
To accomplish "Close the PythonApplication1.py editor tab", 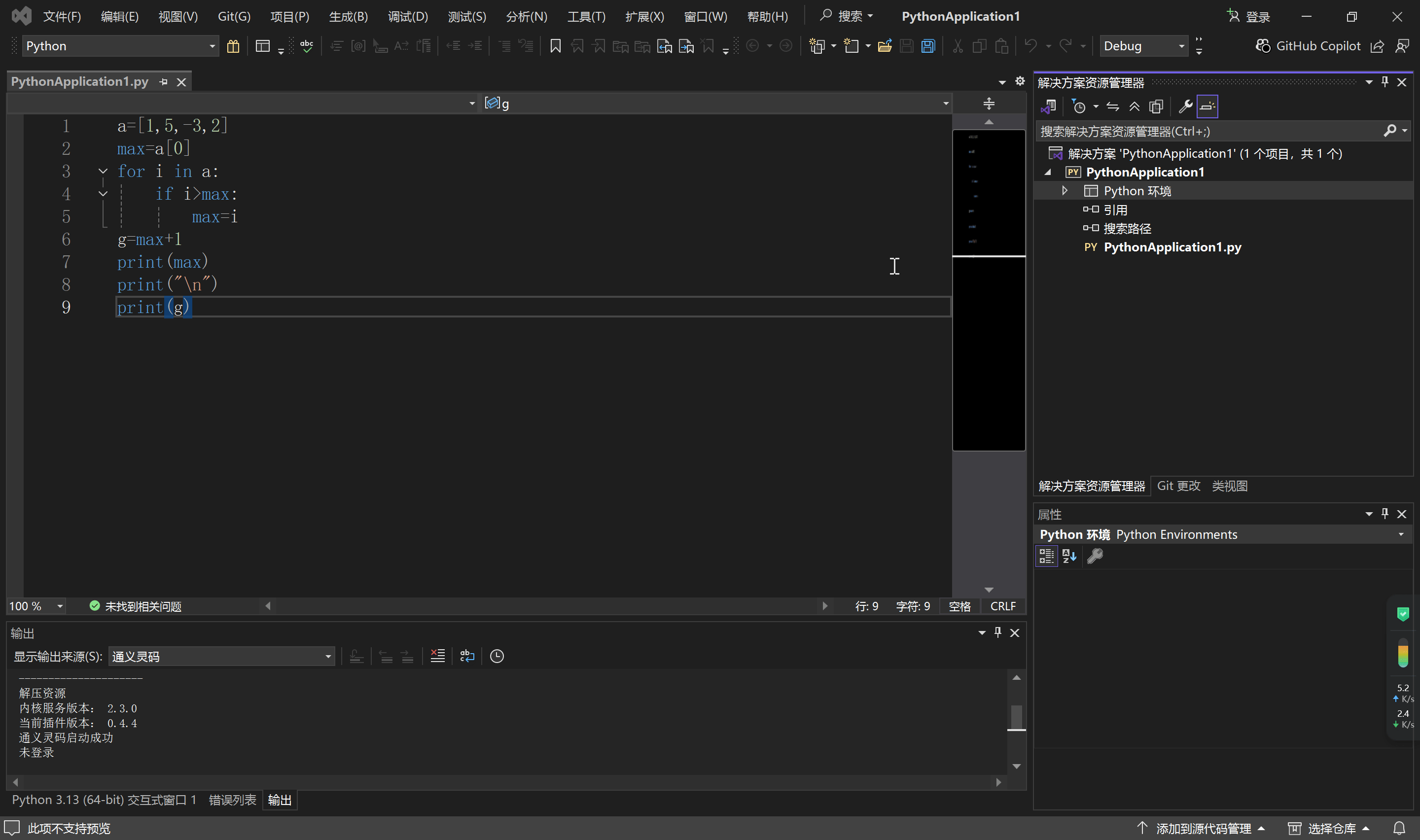I will tap(181, 82).
